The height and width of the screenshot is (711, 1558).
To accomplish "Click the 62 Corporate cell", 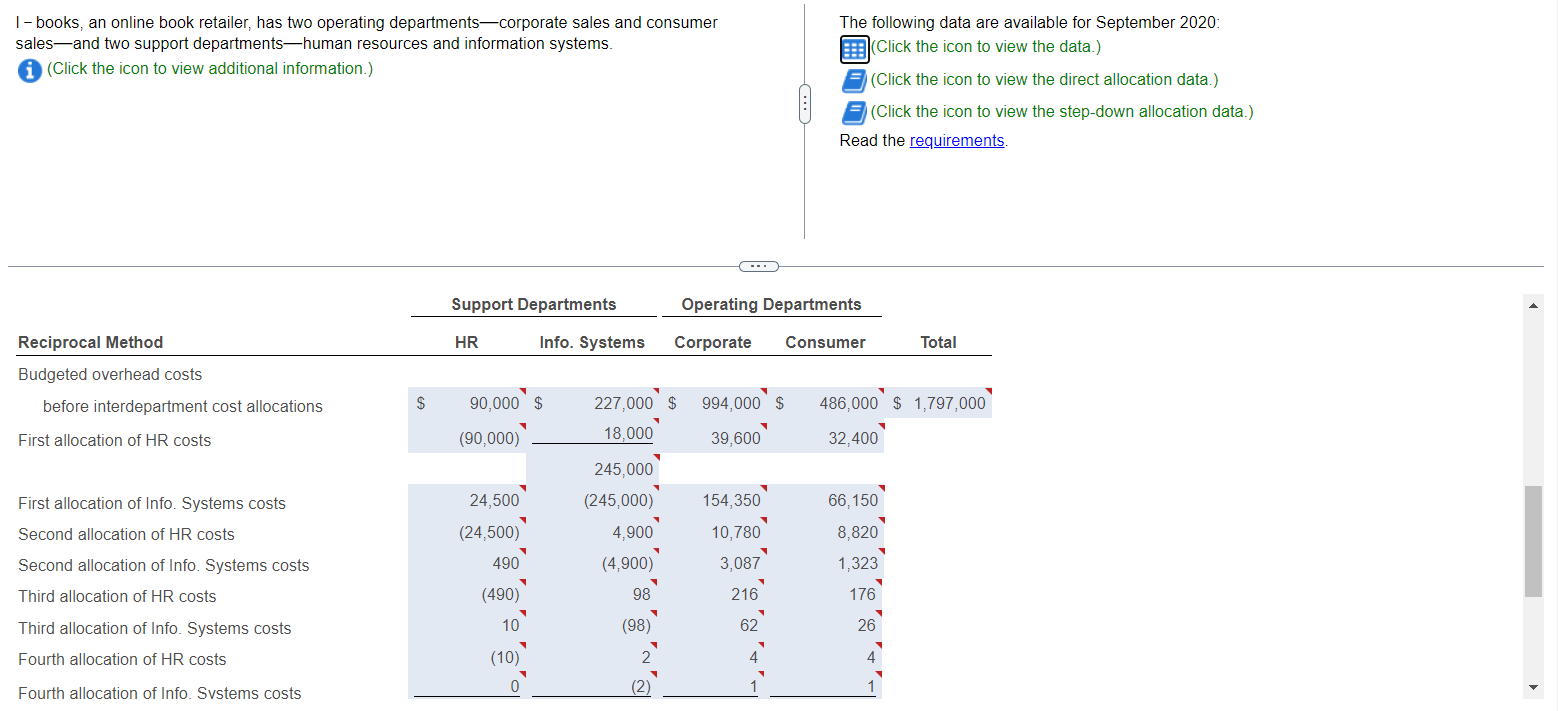I will coord(713,625).
